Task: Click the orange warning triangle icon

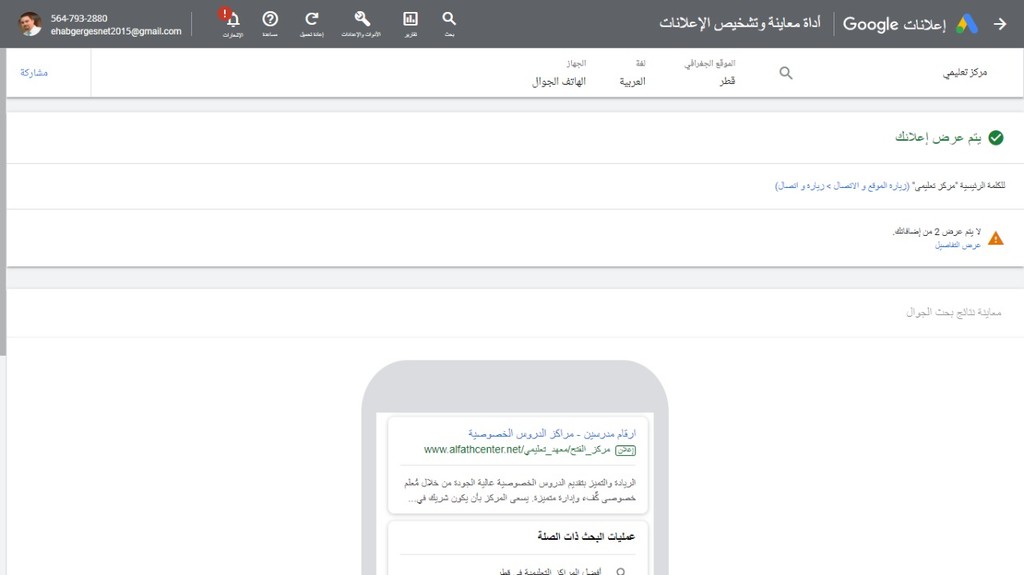Action: point(995,238)
